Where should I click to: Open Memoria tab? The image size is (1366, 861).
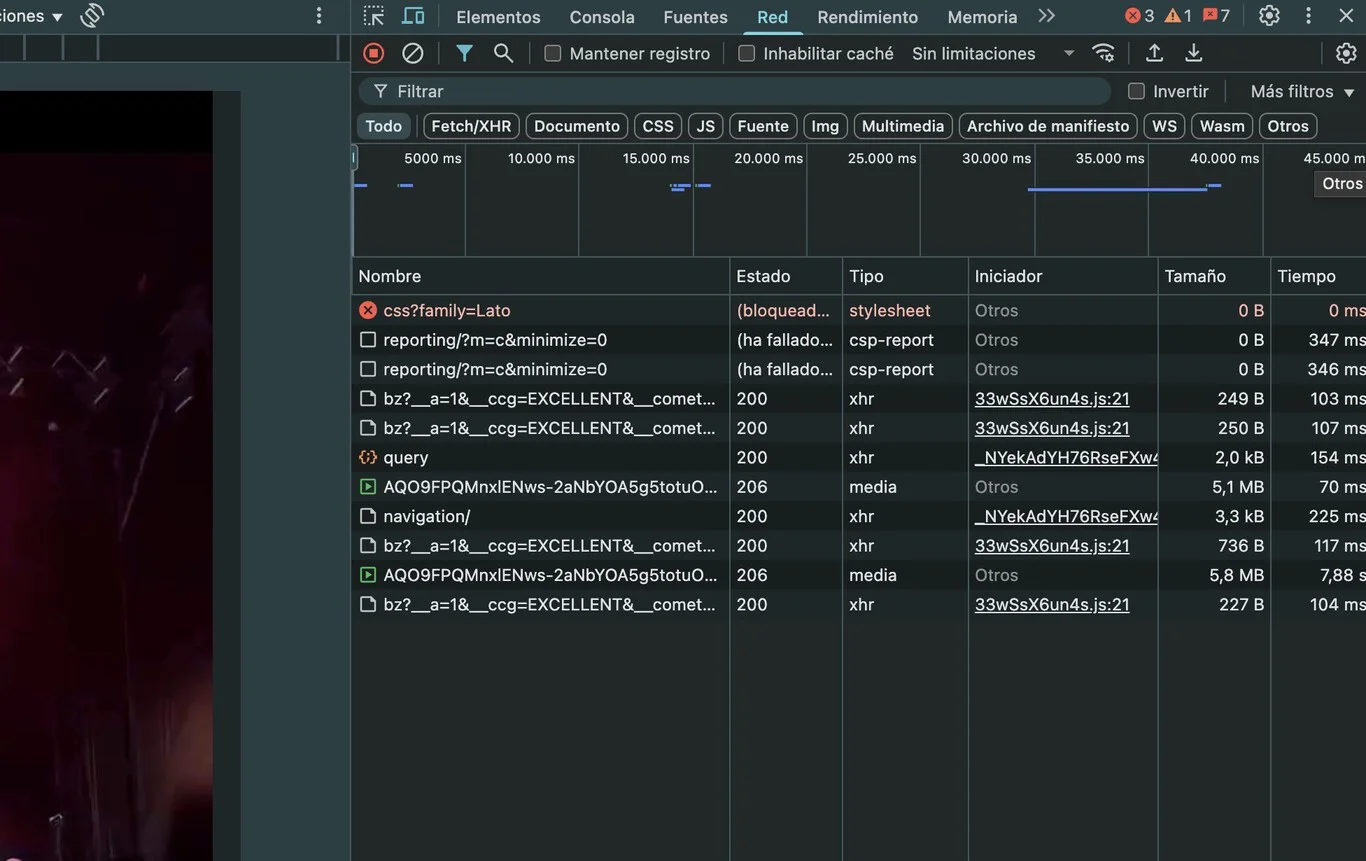(x=982, y=17)
